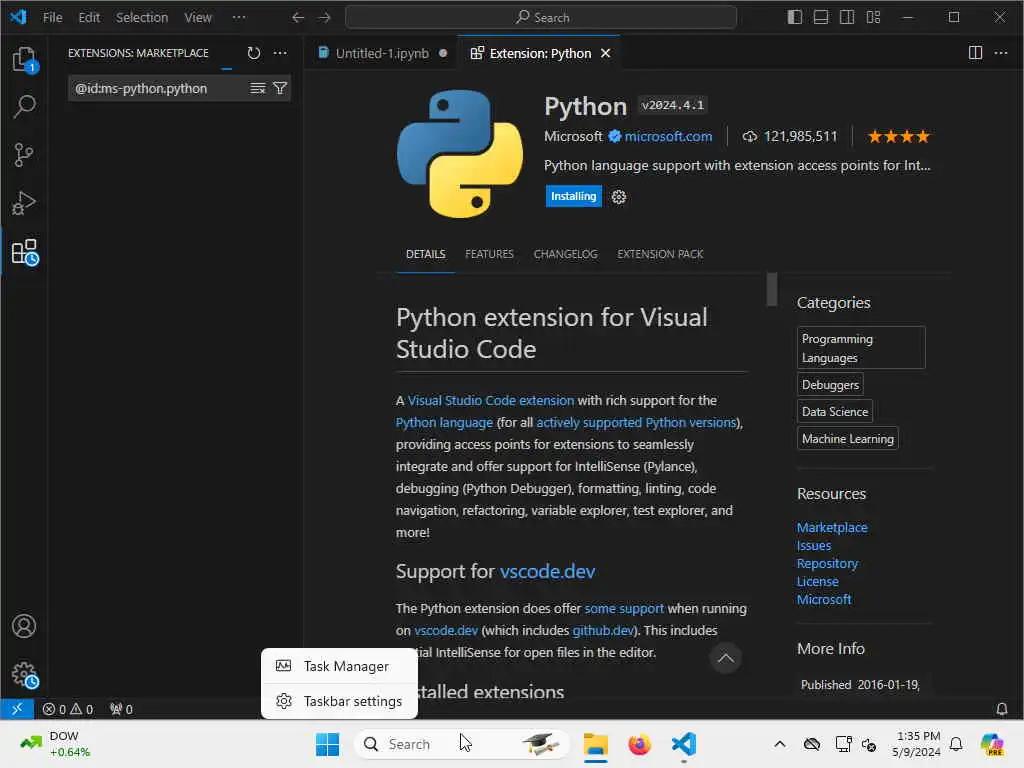Image resolution: width=1024 pixels, height=768 pixels.
Task: Clear the extensions search results
Action: click(258, 88)
